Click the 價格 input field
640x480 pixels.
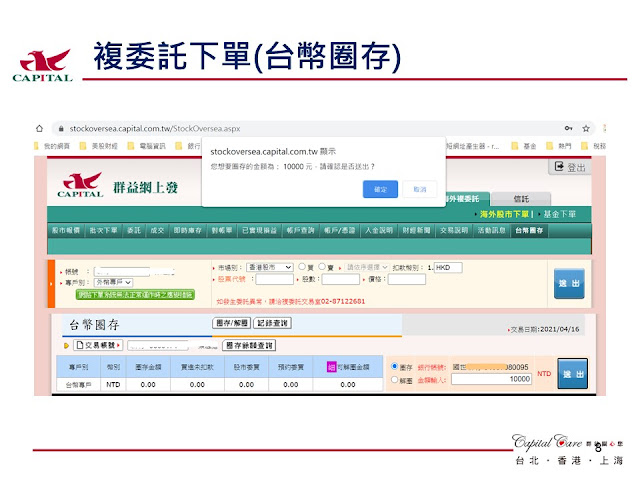click(x=407, y=280)
